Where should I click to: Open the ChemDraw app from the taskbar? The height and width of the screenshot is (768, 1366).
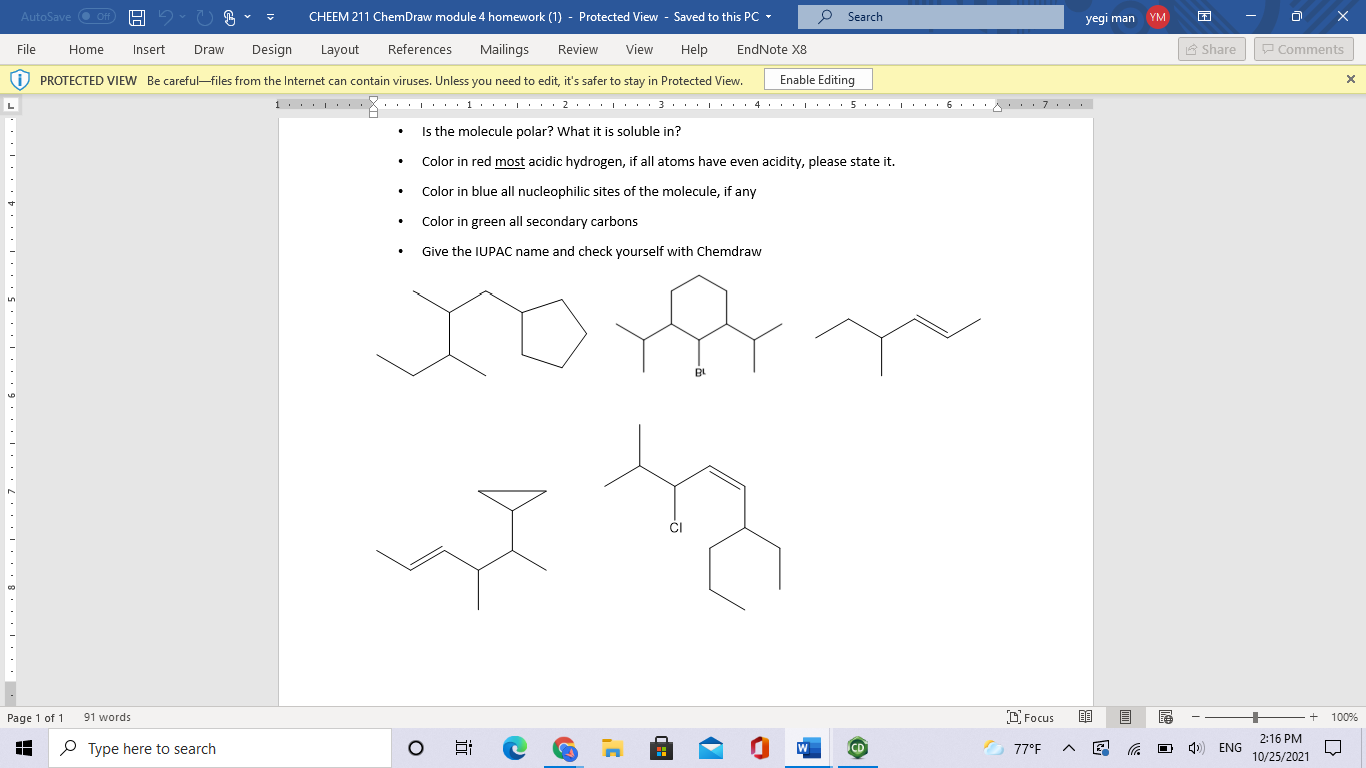click(857, 747)
